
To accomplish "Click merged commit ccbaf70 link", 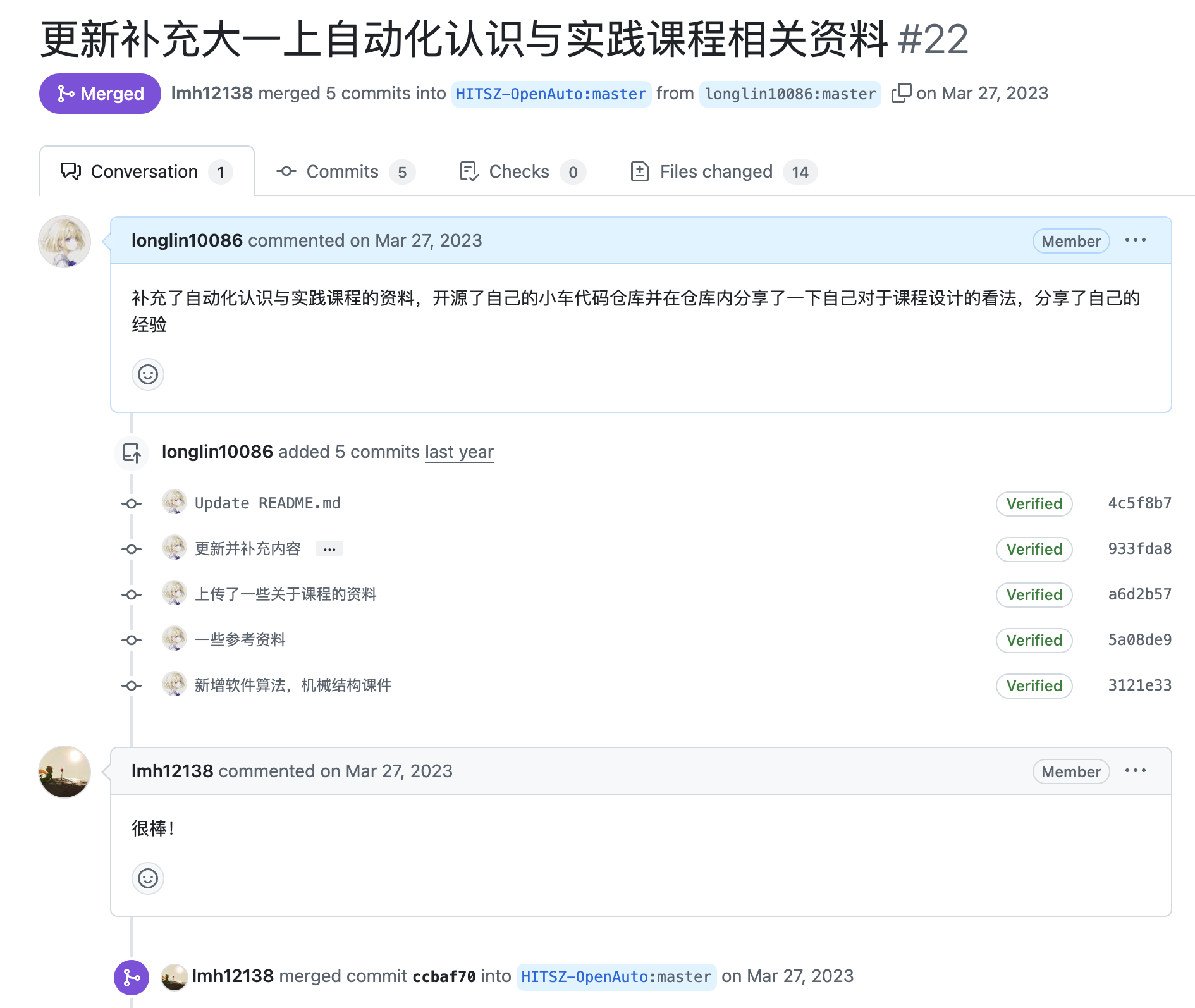I will 444,977.
